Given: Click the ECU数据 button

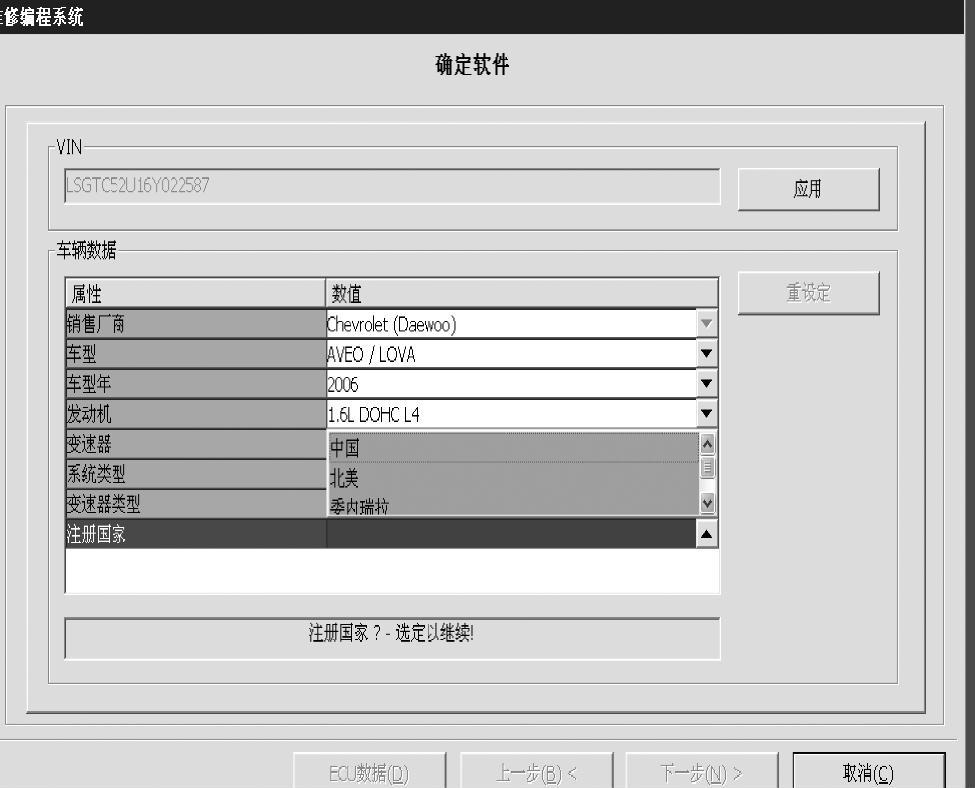Looking at the screenshot, I should (x=367, y=773).
